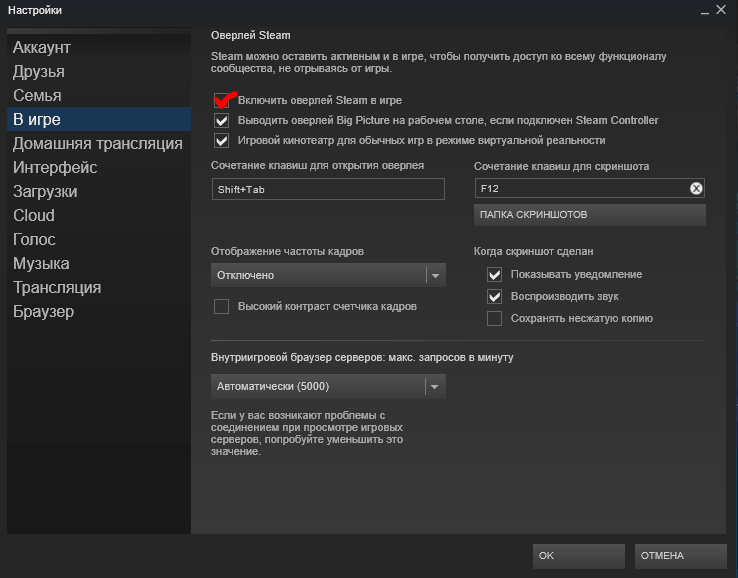
Task: Click the Shift+Tab overlay hotkey field
Action: click(x=328, y=189)
